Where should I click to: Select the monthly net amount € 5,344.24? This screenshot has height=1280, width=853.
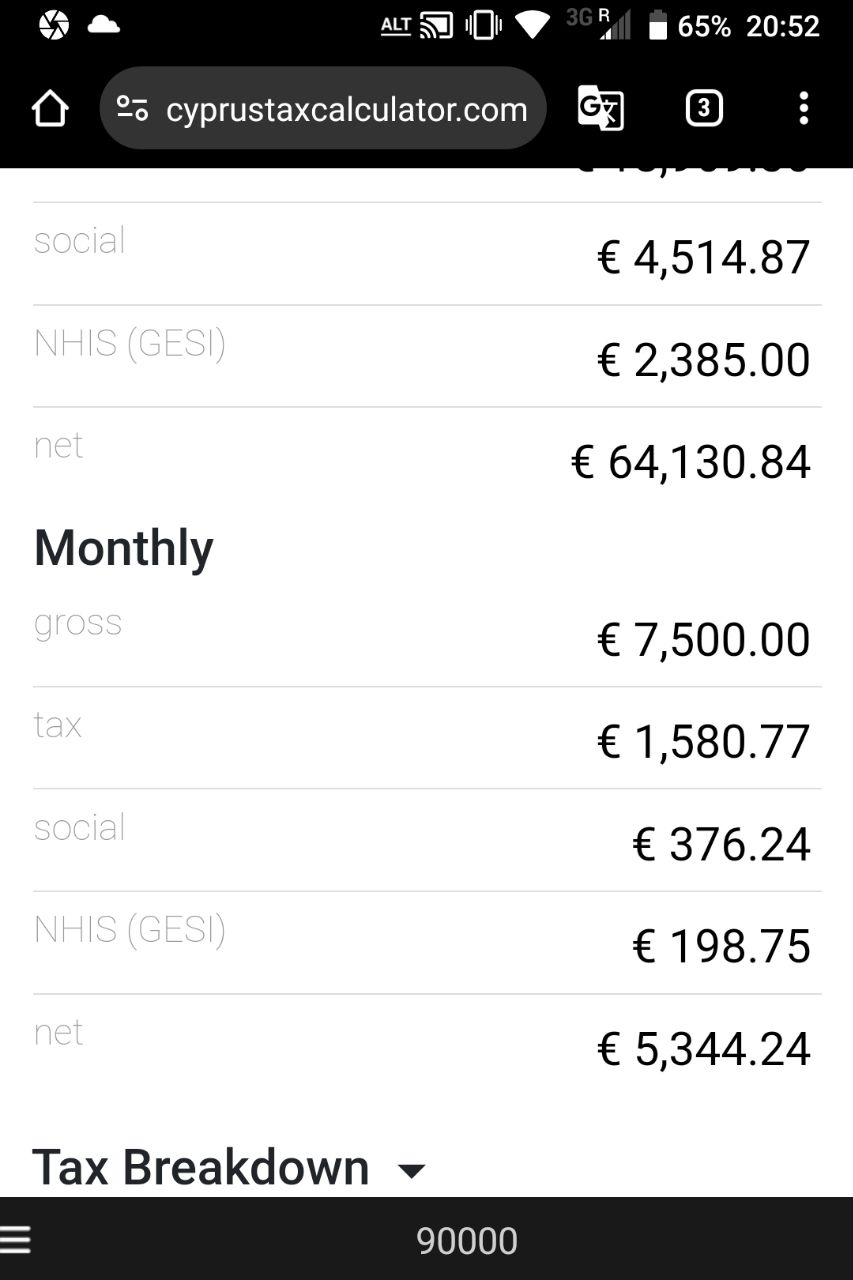[x=703, y=1049]
